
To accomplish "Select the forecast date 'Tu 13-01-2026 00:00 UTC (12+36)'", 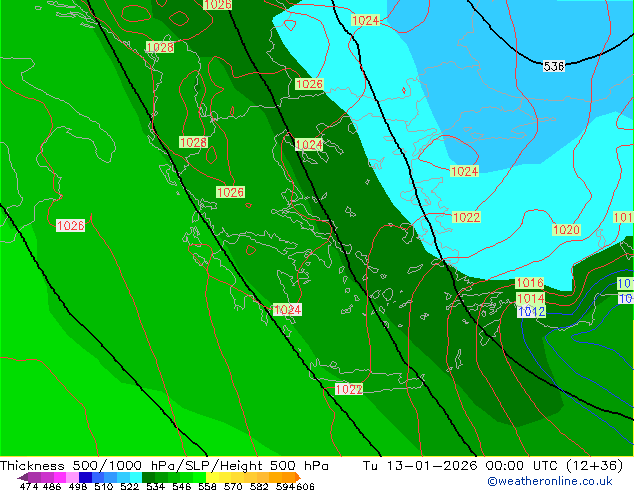I will click(493, 466).
